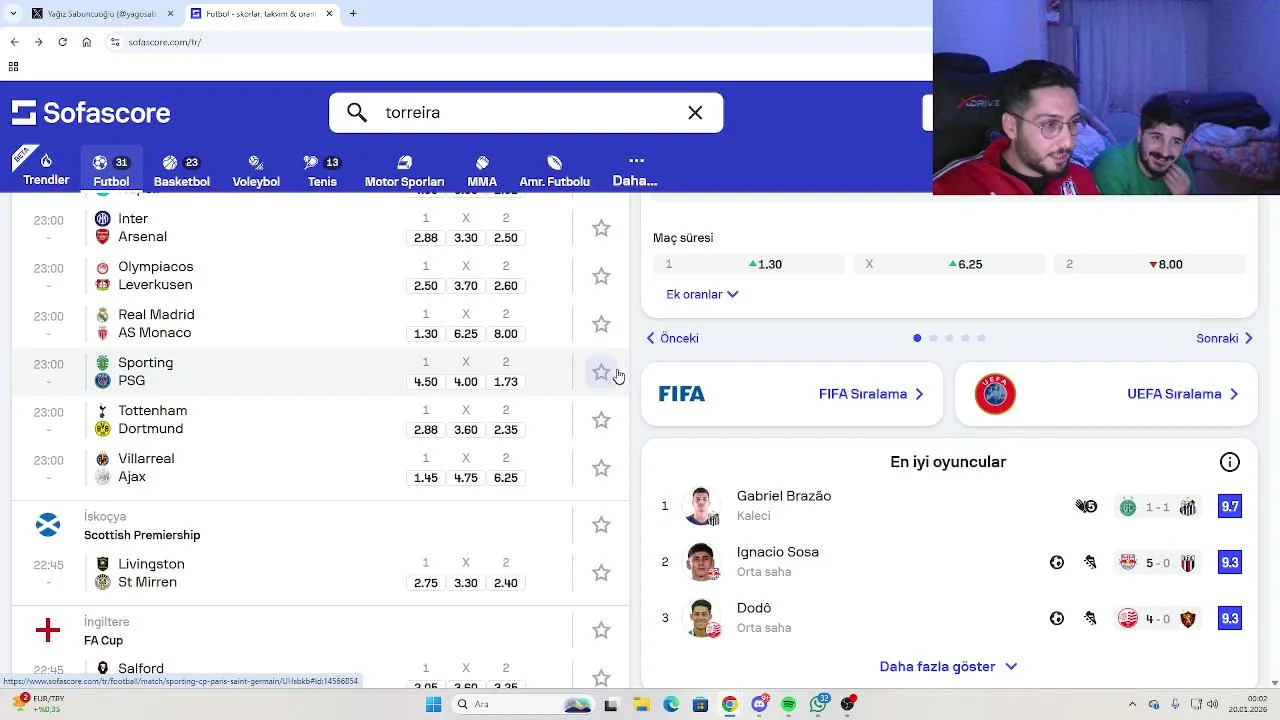
Task: Click the search magnifier icon
Action: (357, 113)
